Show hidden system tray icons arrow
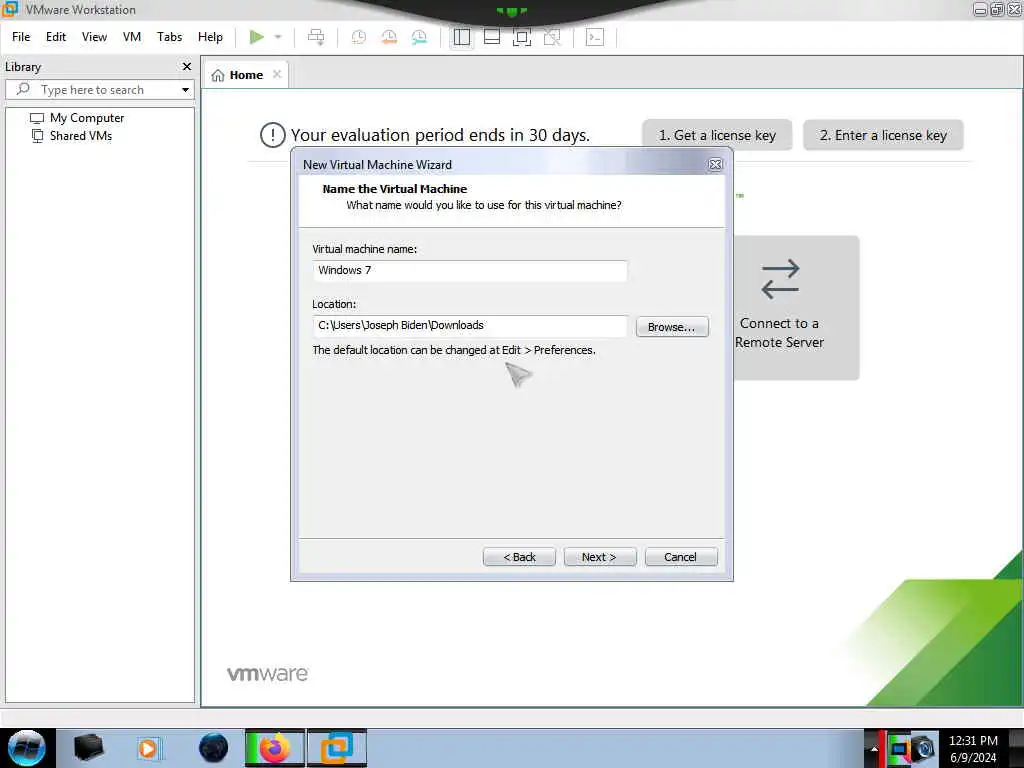Screen dimensions: 1024x768 click(874, 749)
